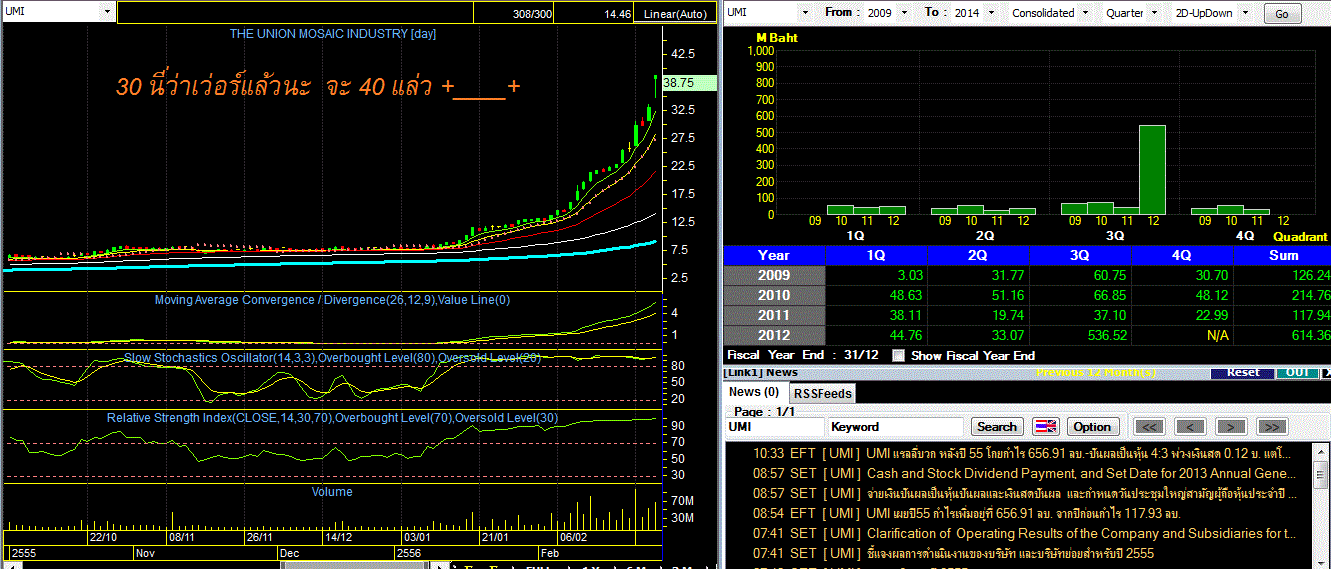Click the 3.03 cell for 2009 1Q
The width and height of the screenshot is (1331, 569).
click(877, 275)
